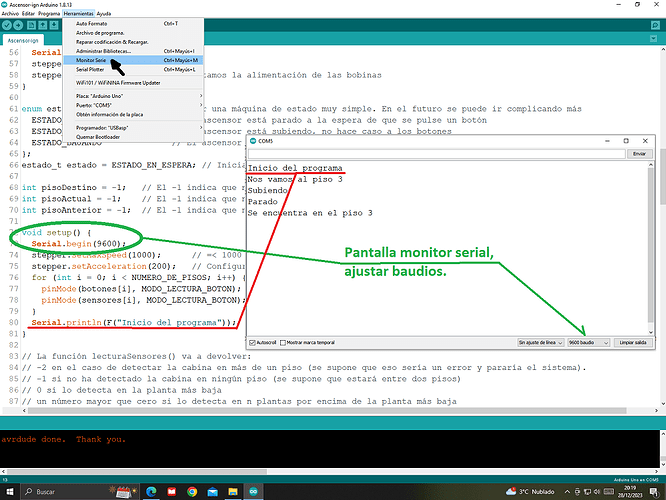Open the red app in taskbar
The image size is (666, 500).
[x=172, y=492]
